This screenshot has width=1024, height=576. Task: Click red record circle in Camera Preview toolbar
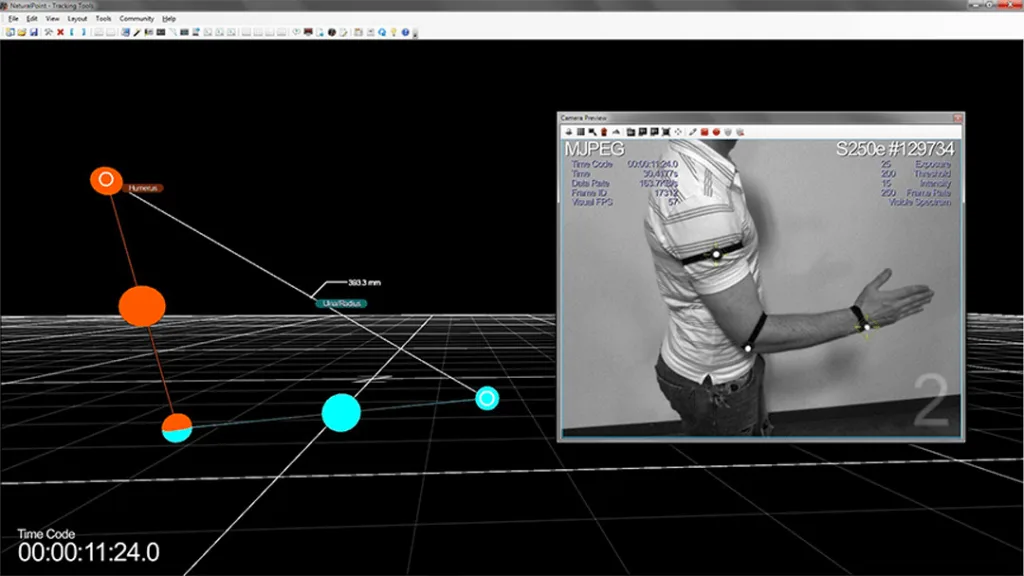tap(716, 132)
